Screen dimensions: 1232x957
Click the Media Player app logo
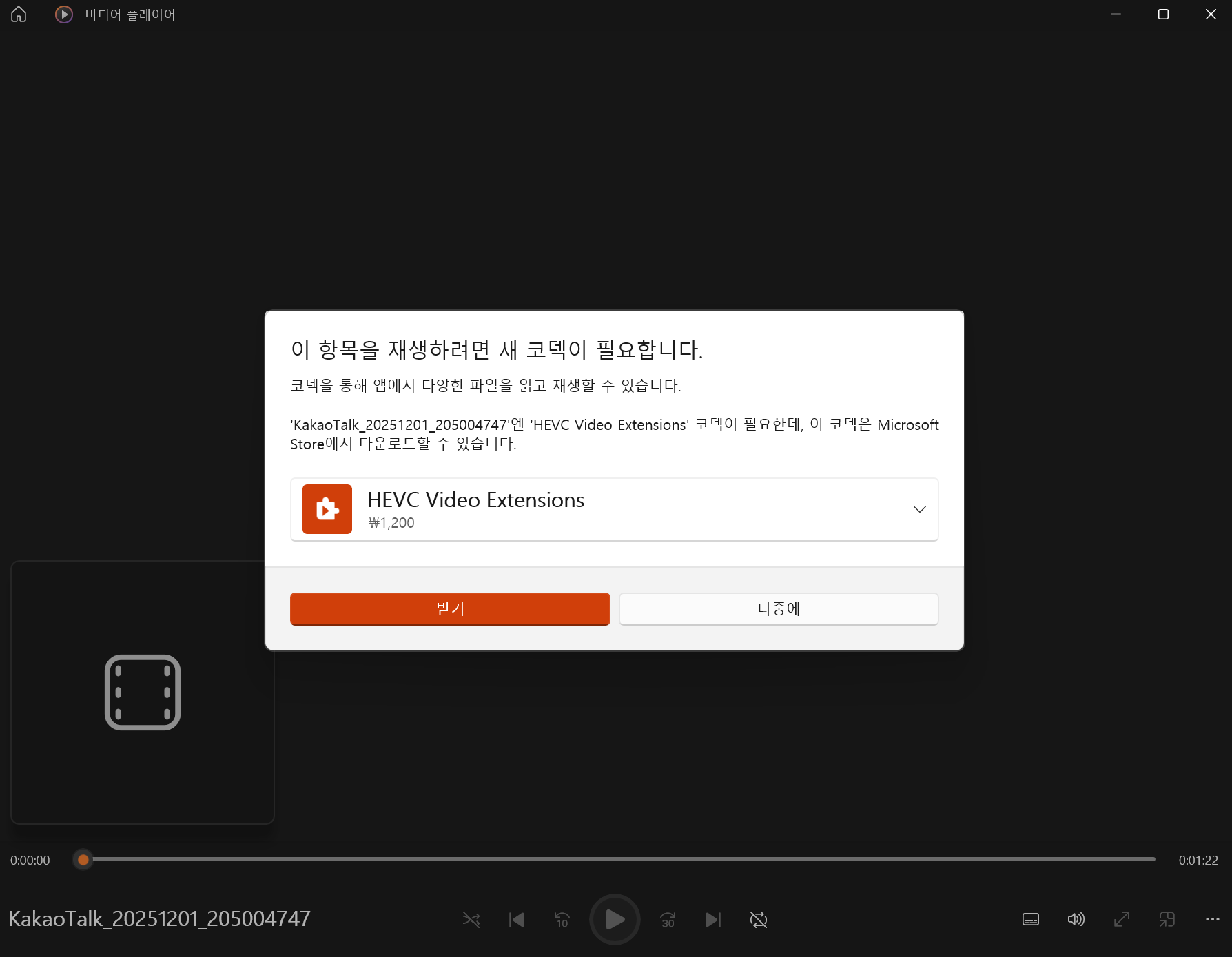[64, 14]
